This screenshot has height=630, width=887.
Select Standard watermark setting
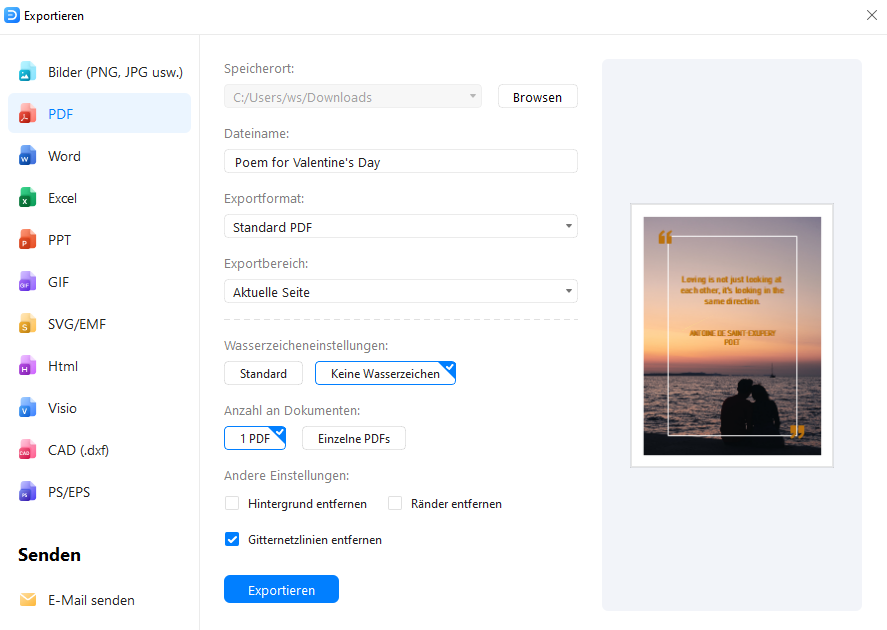tap(263, 374)
